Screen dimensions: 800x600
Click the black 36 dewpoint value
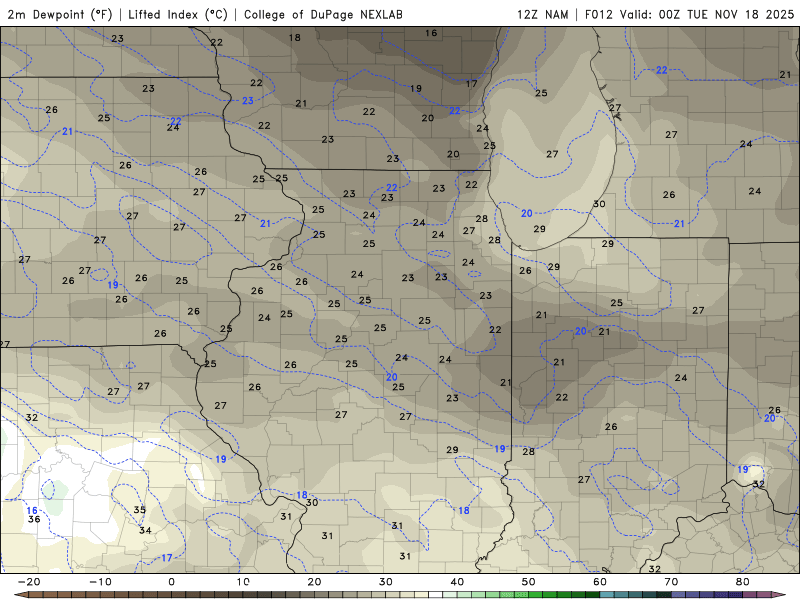[x=34, y=519]
